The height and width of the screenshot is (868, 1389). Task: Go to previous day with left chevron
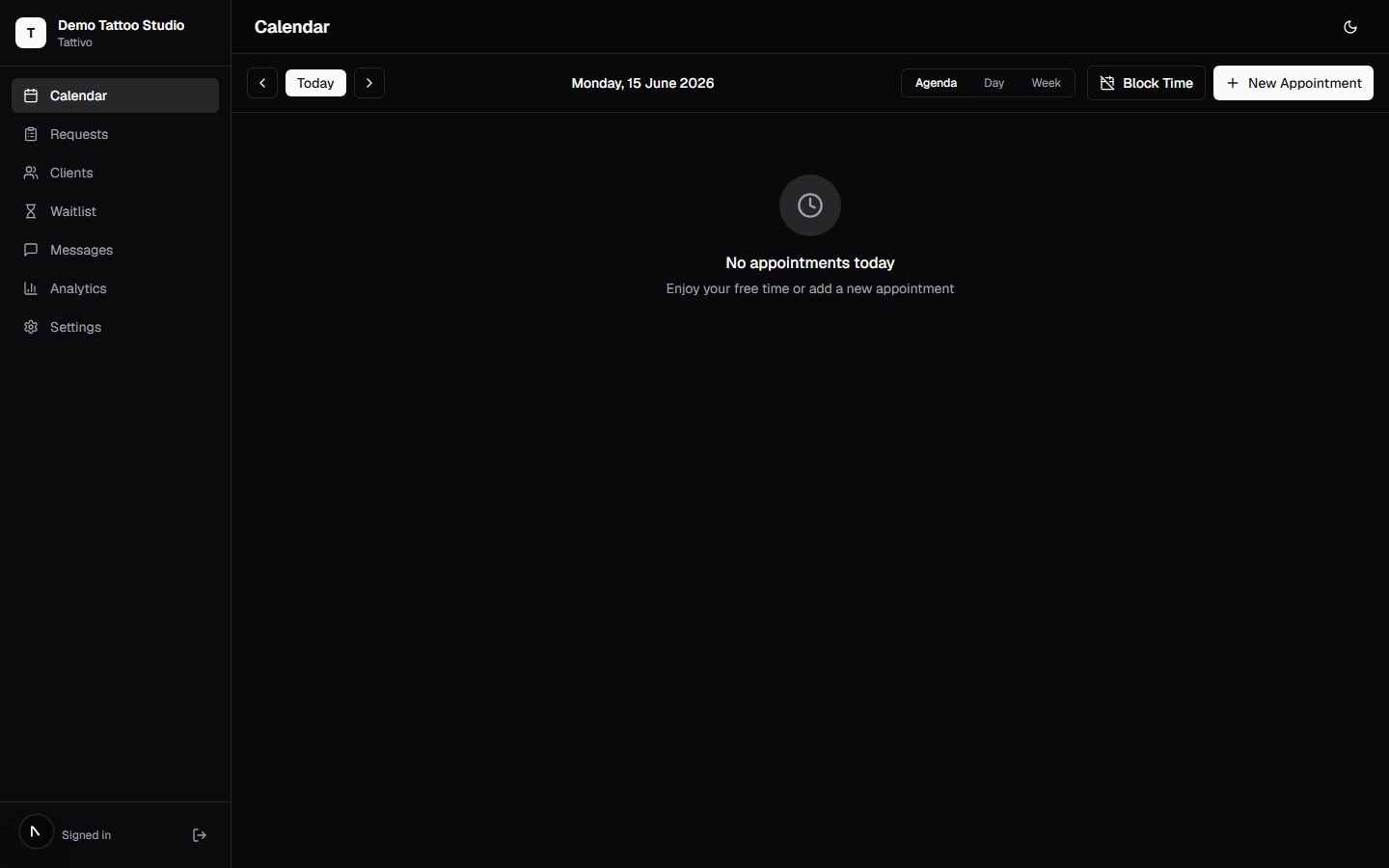(262, 83)
